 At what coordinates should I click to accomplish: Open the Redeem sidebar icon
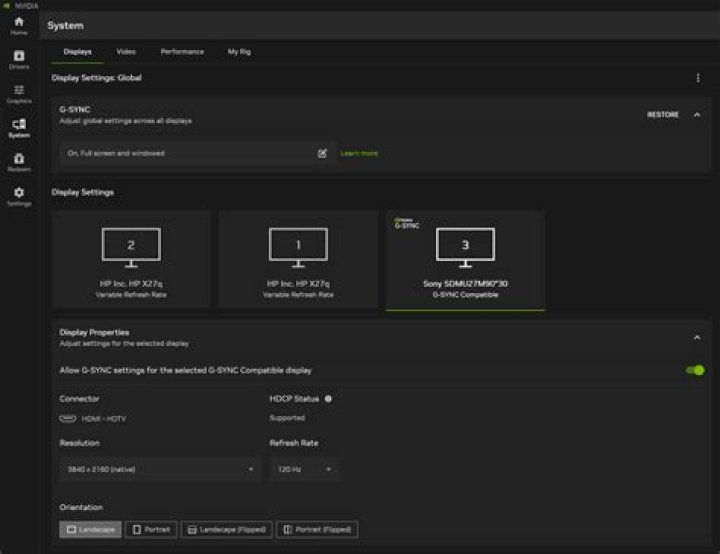point(19,163)
